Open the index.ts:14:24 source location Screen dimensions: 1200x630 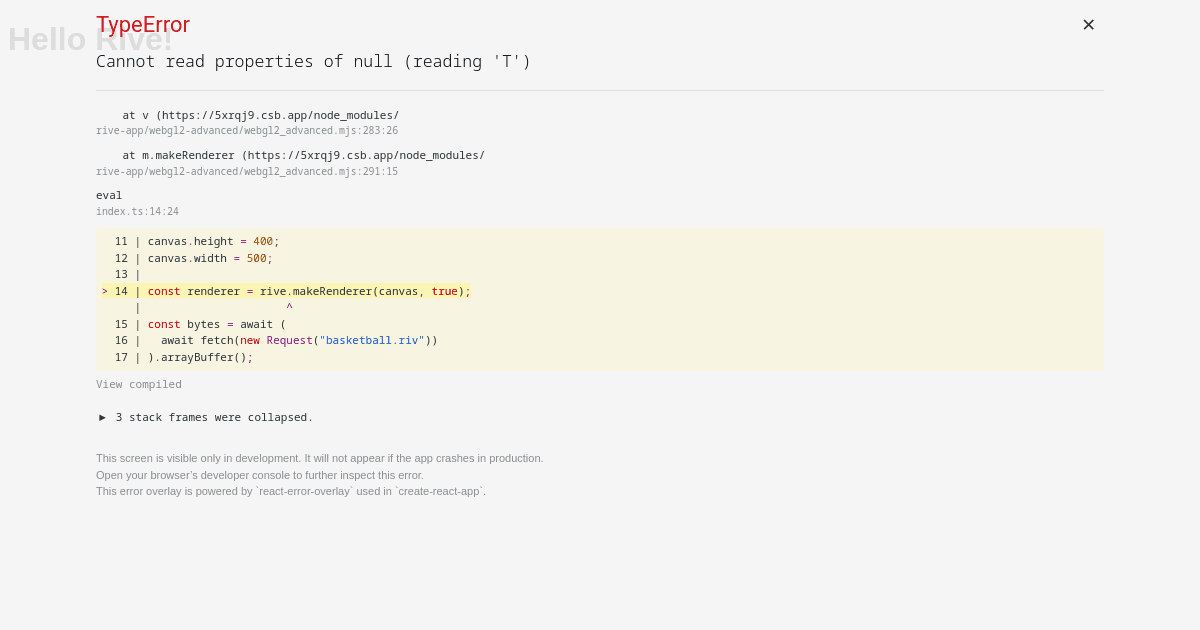tap(137, 212)
